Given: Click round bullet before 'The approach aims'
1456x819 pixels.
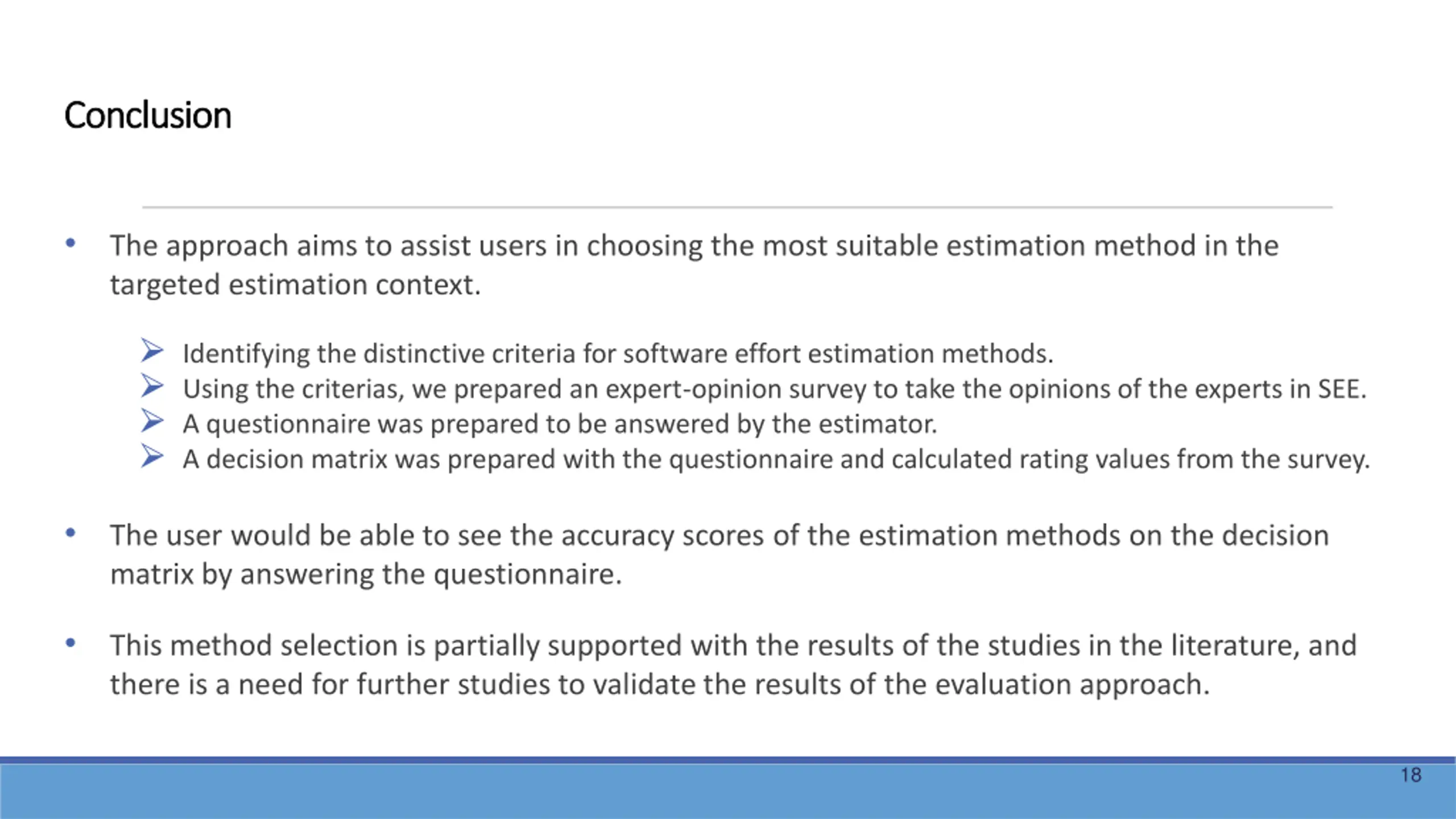Looking at the screenshot, I should pyautogui.click(x=71, y=243).
